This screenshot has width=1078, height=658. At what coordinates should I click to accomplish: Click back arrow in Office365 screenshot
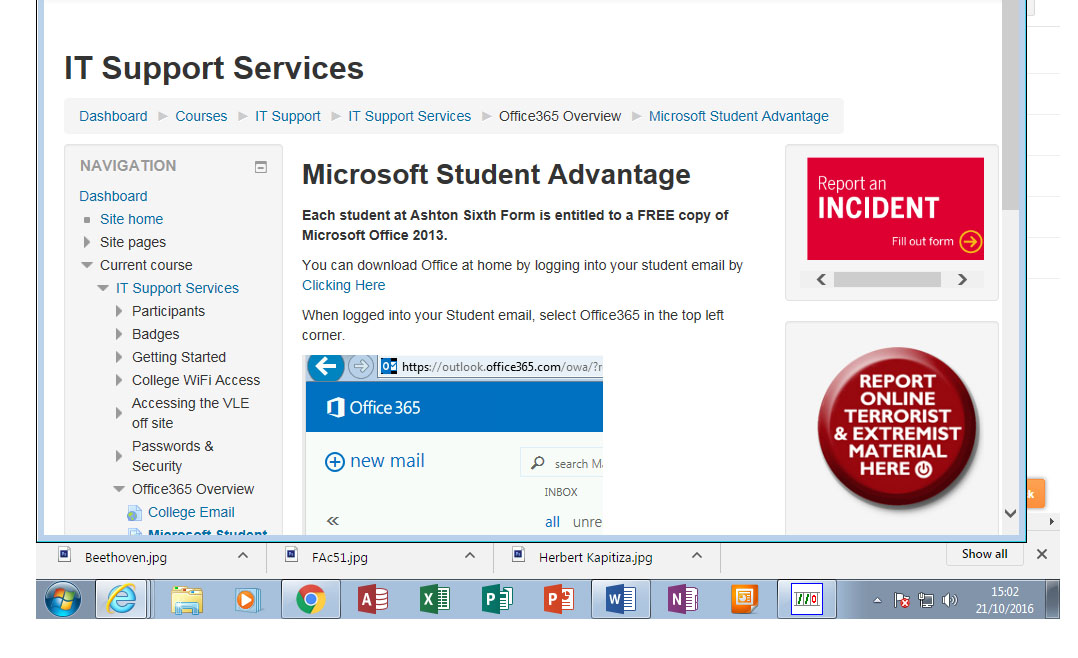click(x=326, y=366)
